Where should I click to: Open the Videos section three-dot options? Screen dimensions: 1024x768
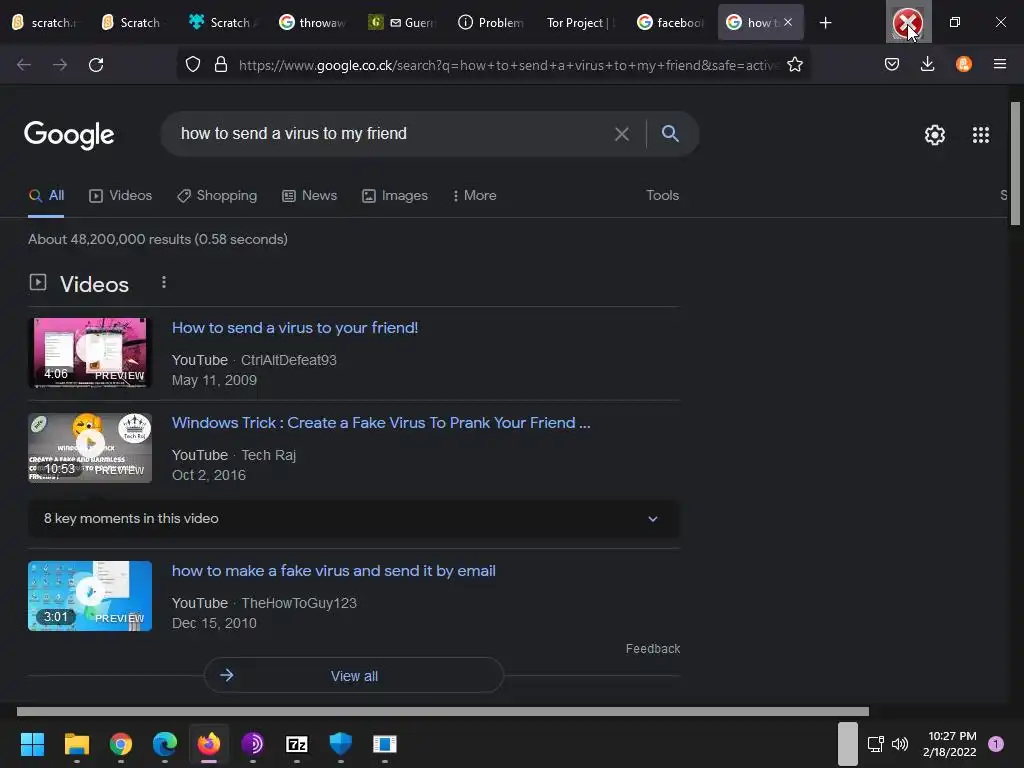[x=164, y=282]
